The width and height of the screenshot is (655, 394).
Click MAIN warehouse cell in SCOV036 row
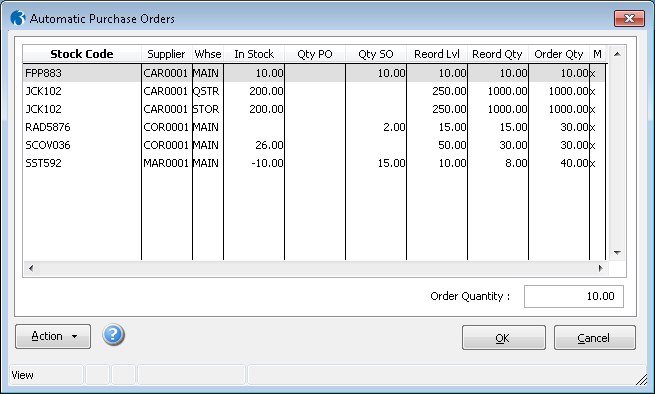[206, 145]
